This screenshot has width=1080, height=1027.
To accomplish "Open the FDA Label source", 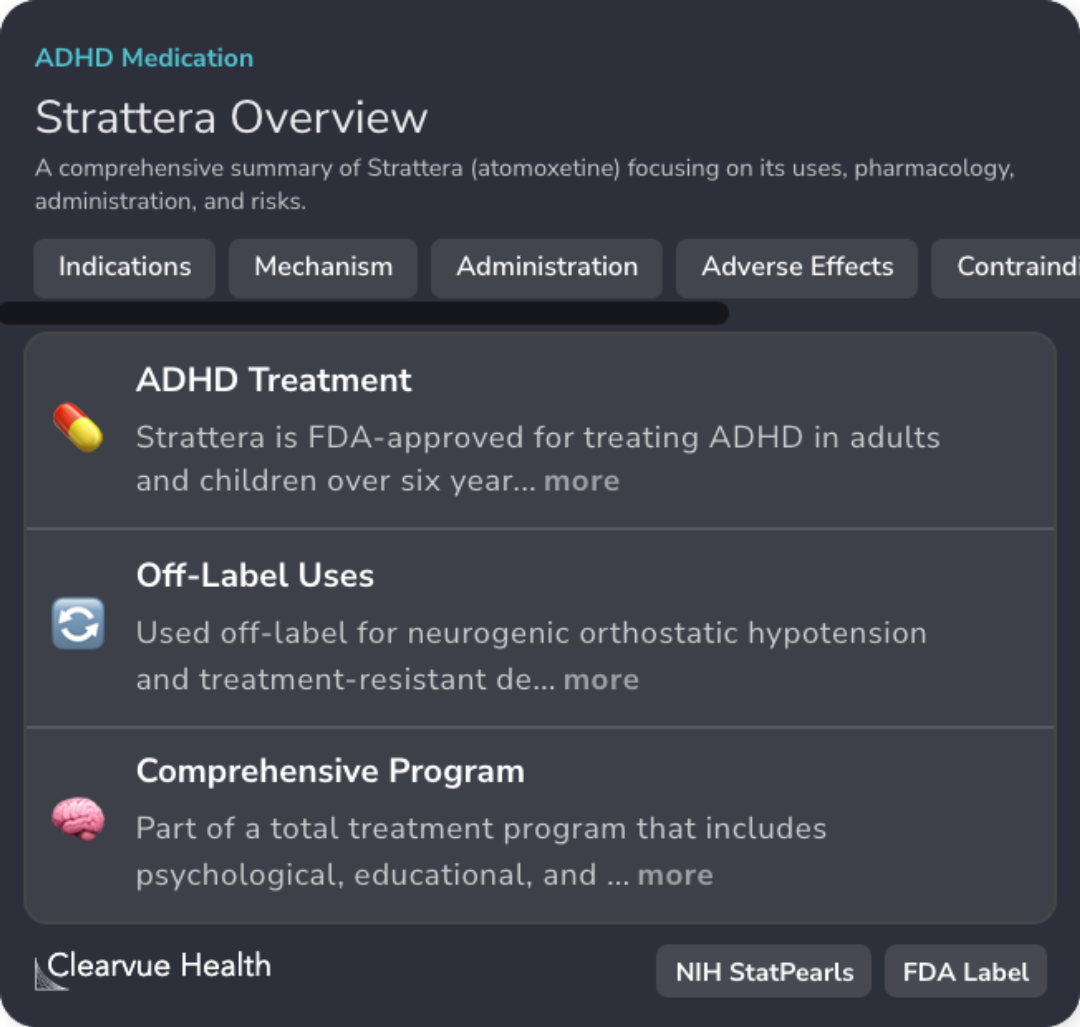I will tap(965, 972).
